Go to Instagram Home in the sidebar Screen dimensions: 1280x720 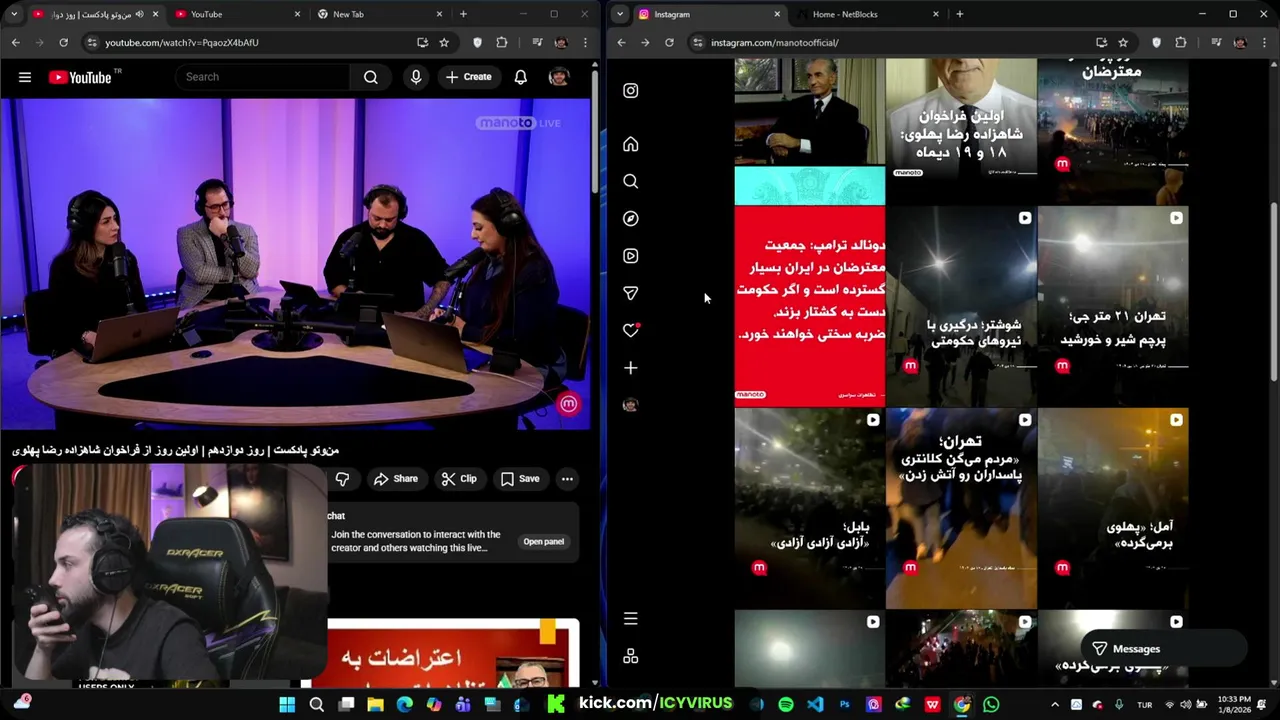coord(630,144)
